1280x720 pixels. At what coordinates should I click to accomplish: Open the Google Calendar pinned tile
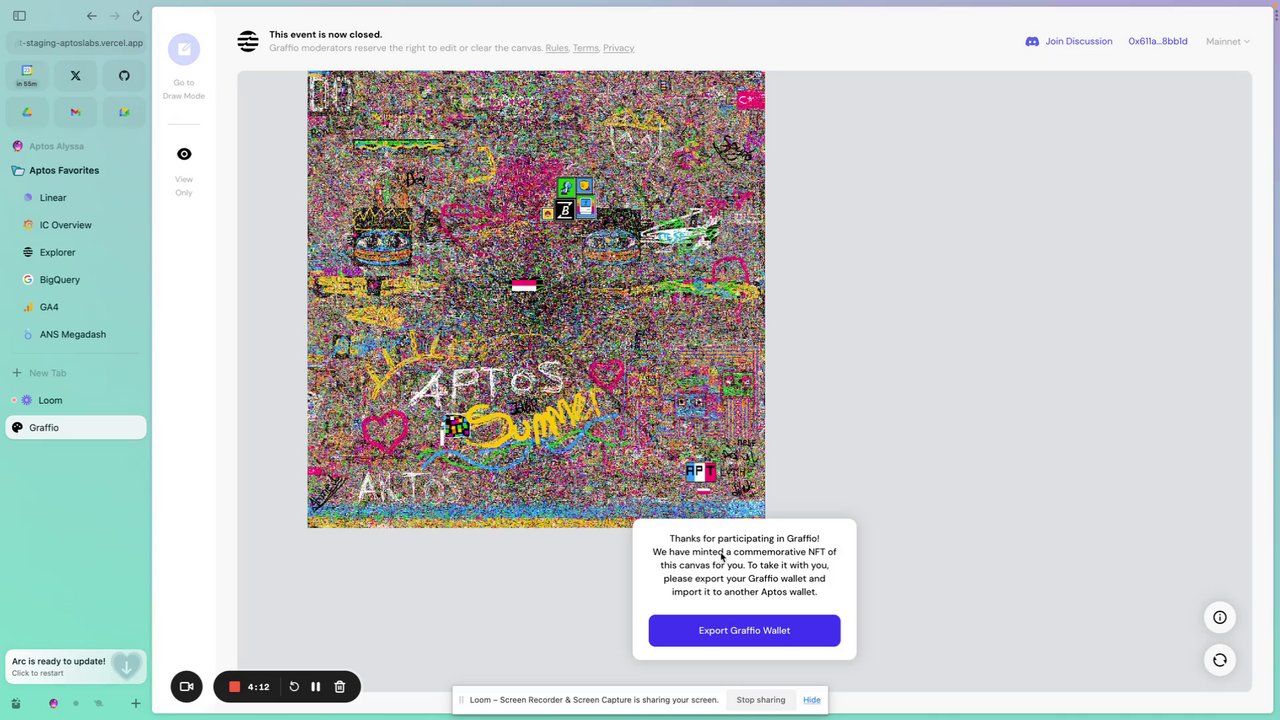click(x=27, y=75)
